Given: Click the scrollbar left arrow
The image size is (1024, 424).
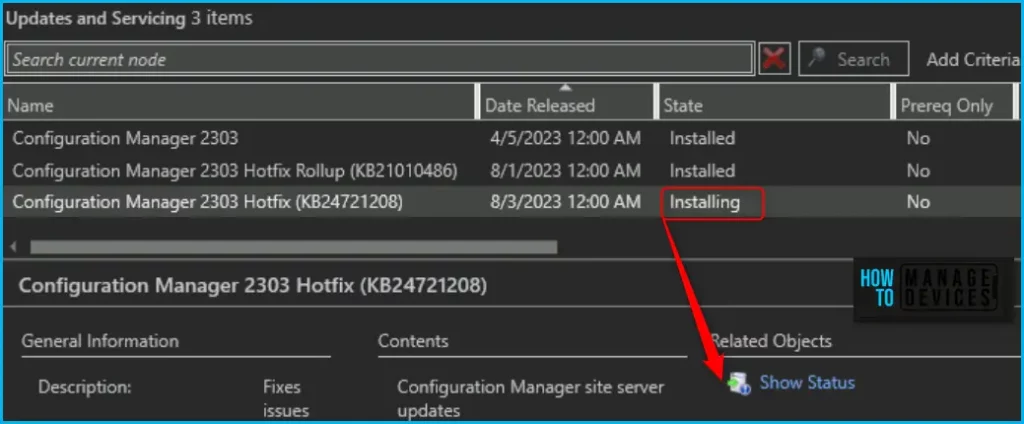Looking at the screenshot, I should tap(14, 247).
